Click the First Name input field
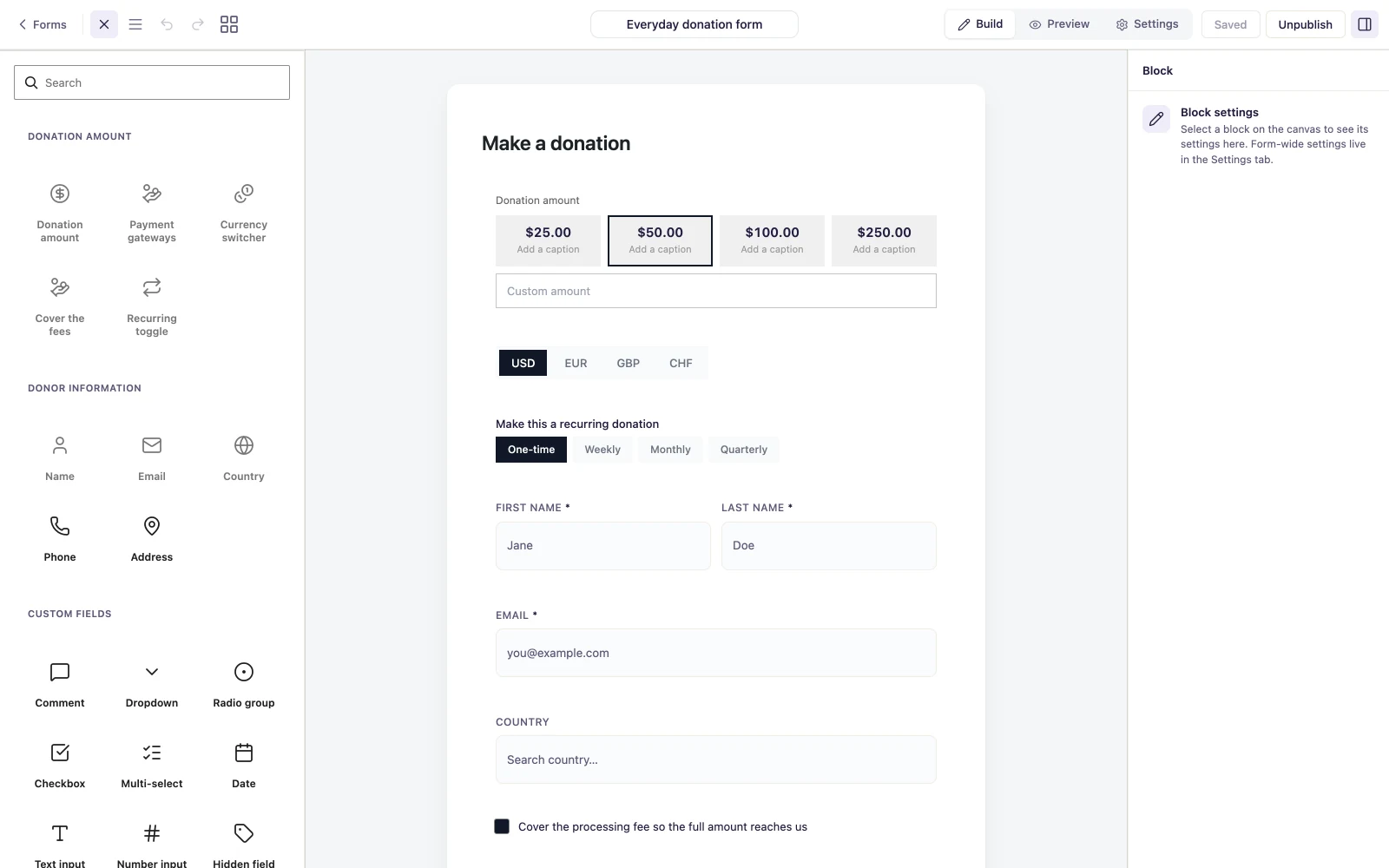 [603, 546]
